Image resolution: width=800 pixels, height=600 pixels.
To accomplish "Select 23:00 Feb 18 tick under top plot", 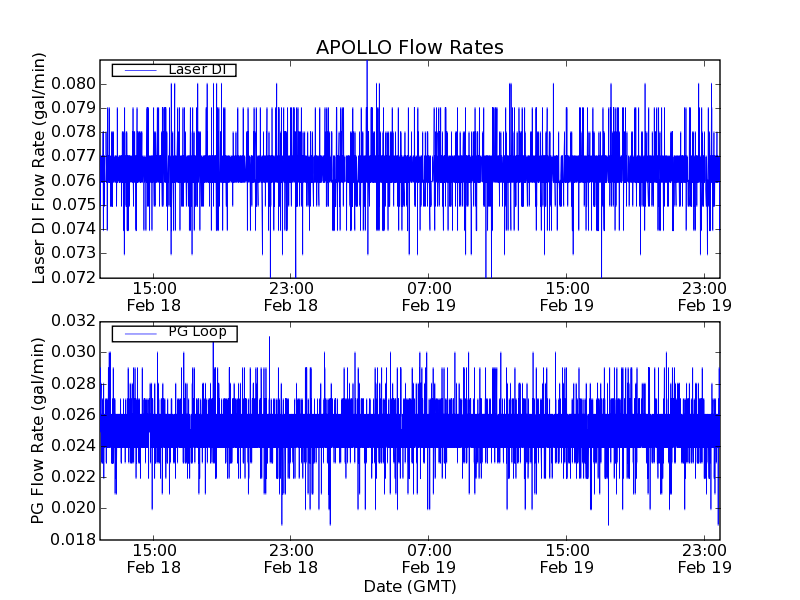I will click(291, 296).
